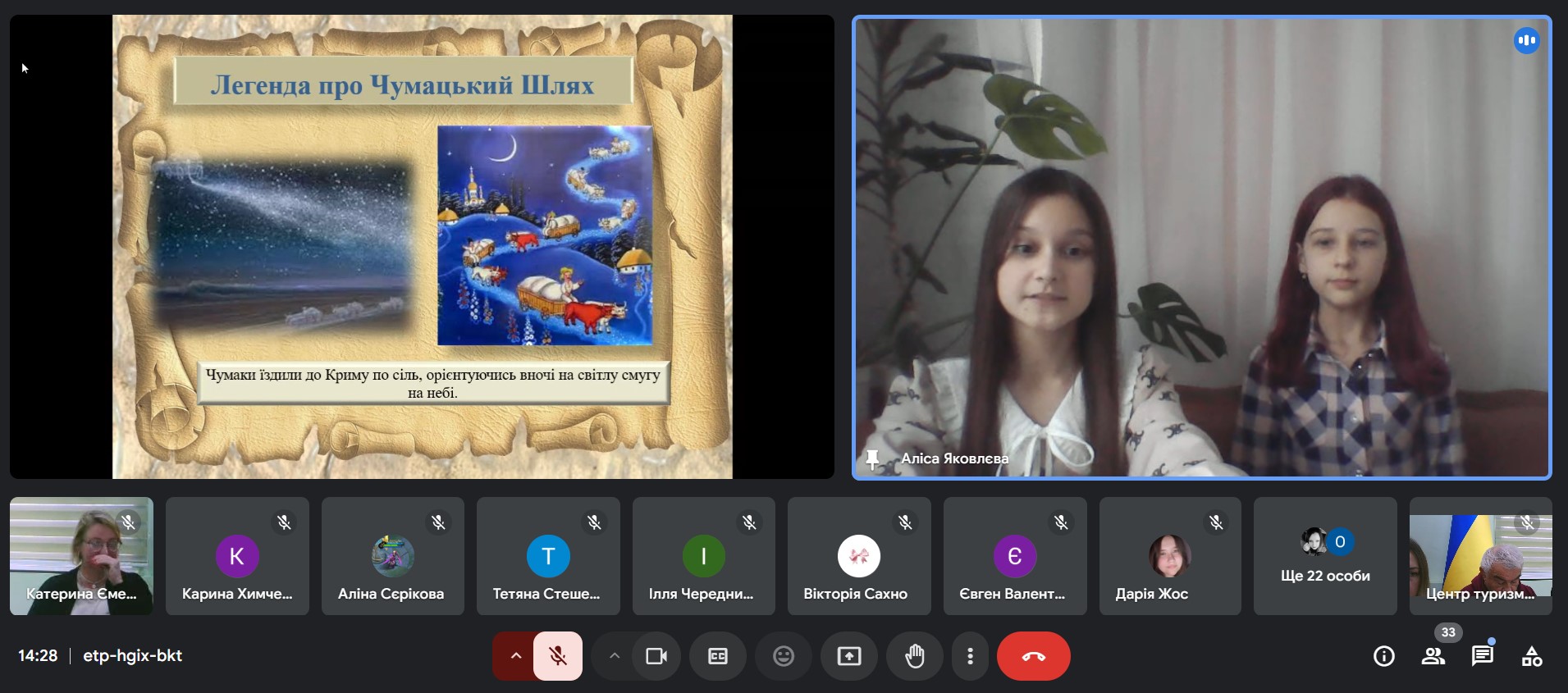
Task: Show the participants list panel
Action: pos(1433,656)
